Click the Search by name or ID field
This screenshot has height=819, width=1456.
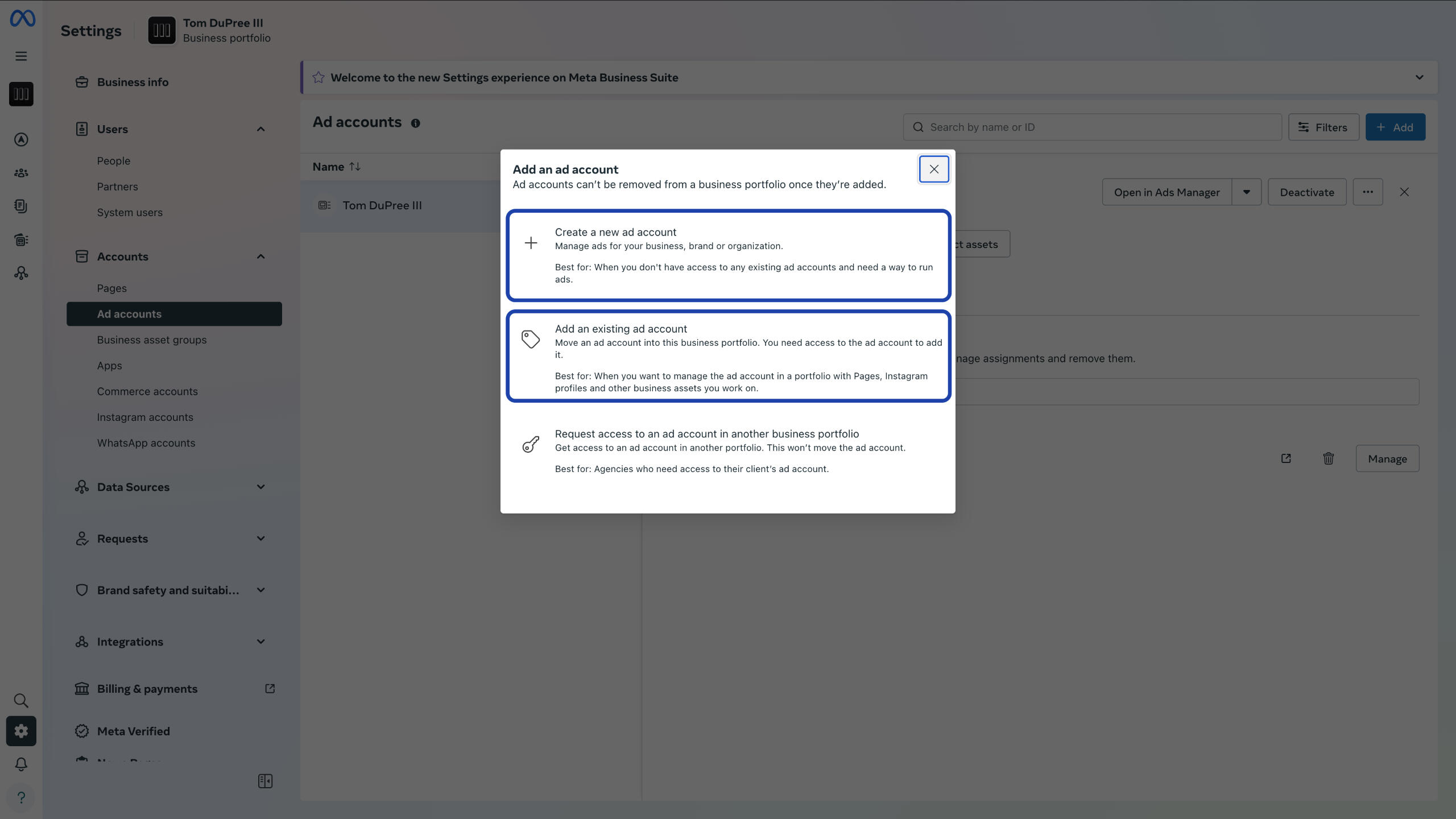(1092, 127)
